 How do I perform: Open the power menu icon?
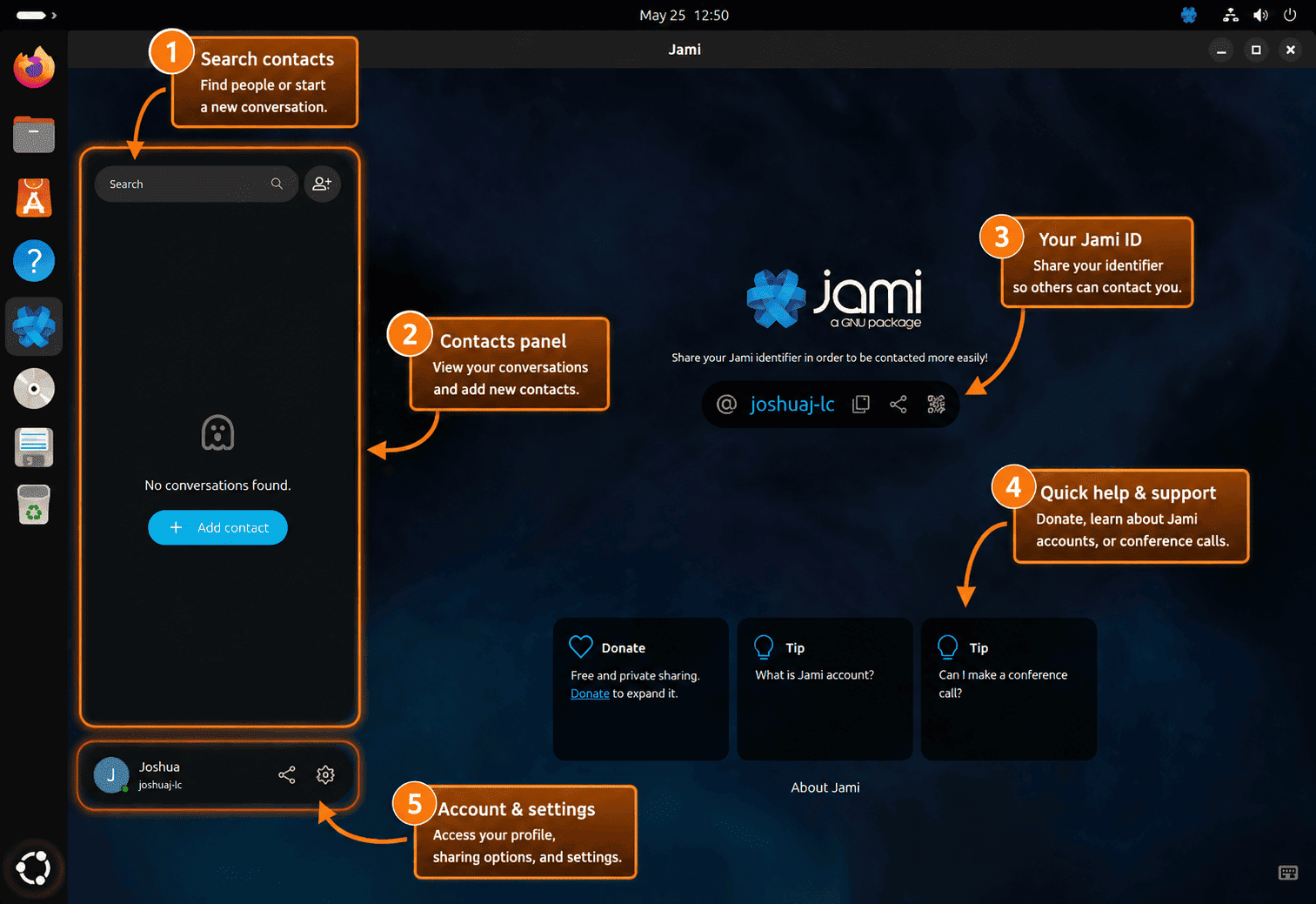[x=1290, y=15]
